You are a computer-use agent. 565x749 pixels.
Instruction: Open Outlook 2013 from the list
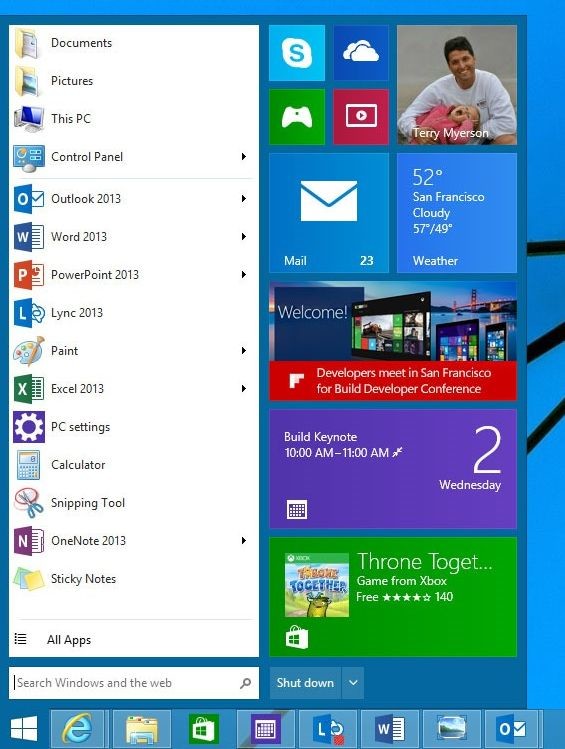[133, 199]
